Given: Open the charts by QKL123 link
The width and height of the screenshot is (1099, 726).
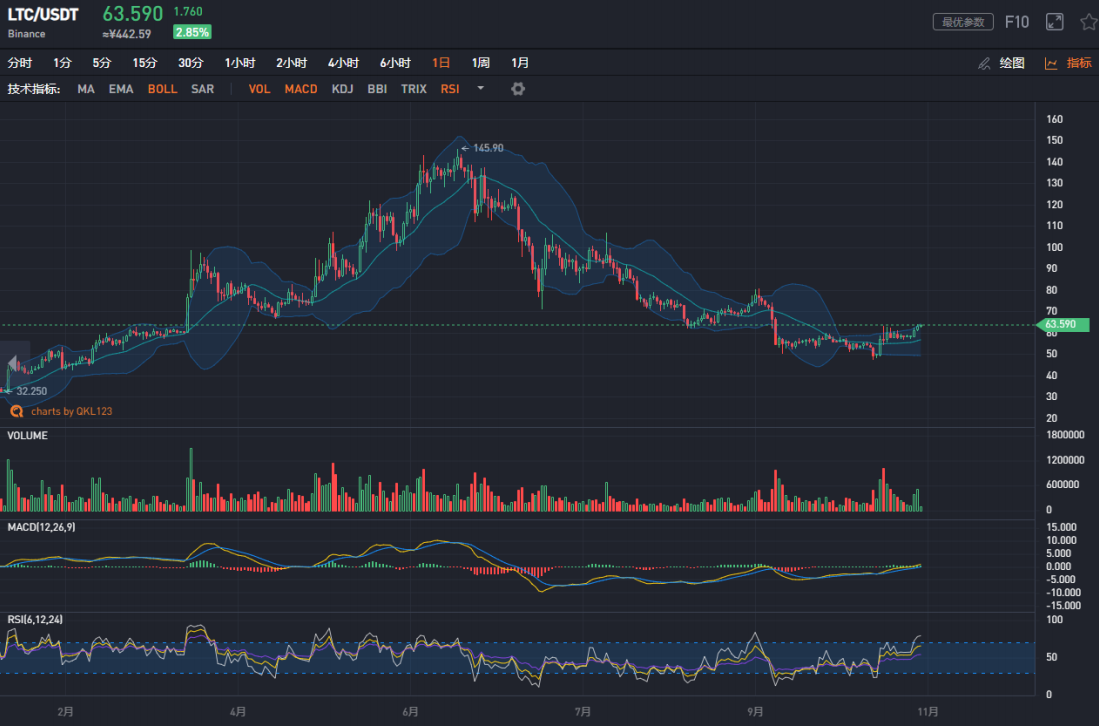Looking at the screenshot, I should coord(71,411).
